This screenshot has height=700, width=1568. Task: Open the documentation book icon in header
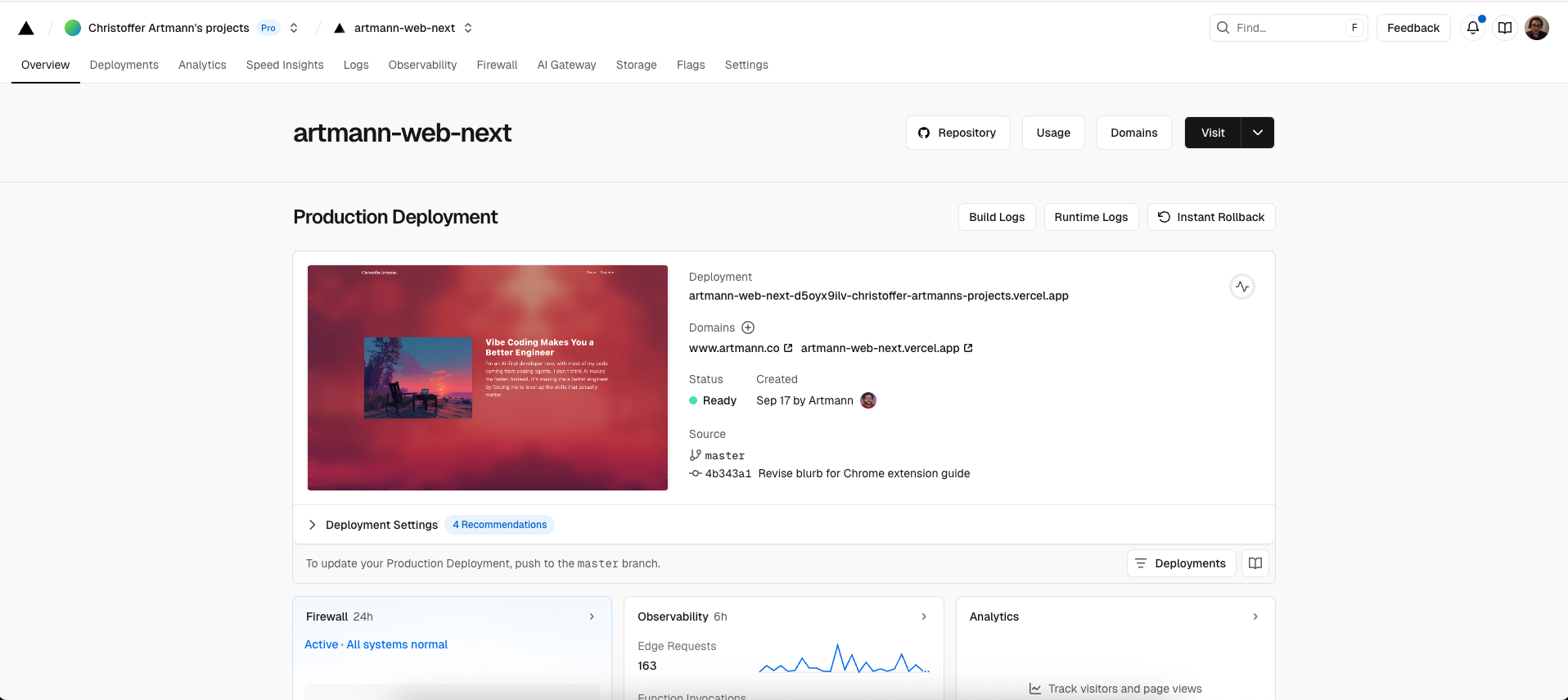click(x=1505, y=28)
